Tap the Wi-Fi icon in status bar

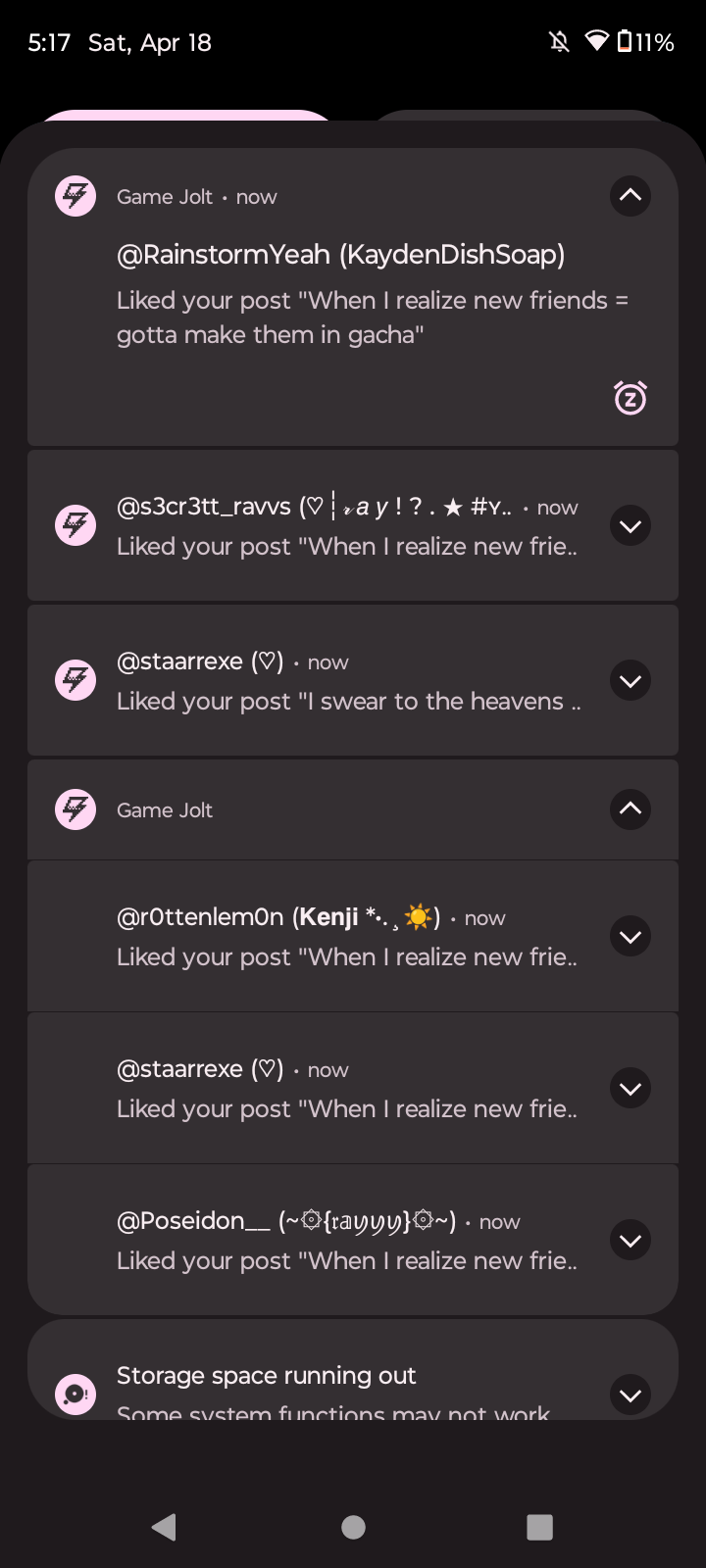pyautogui.click(x=596, y=42)
